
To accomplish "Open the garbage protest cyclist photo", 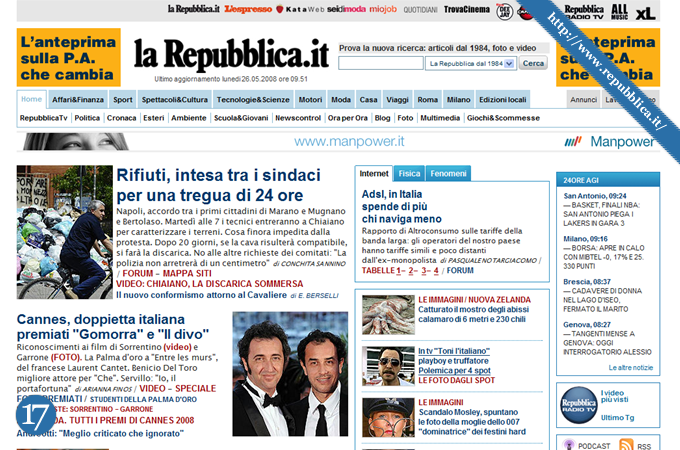I will pyautogui.click(x=65, y=232).
